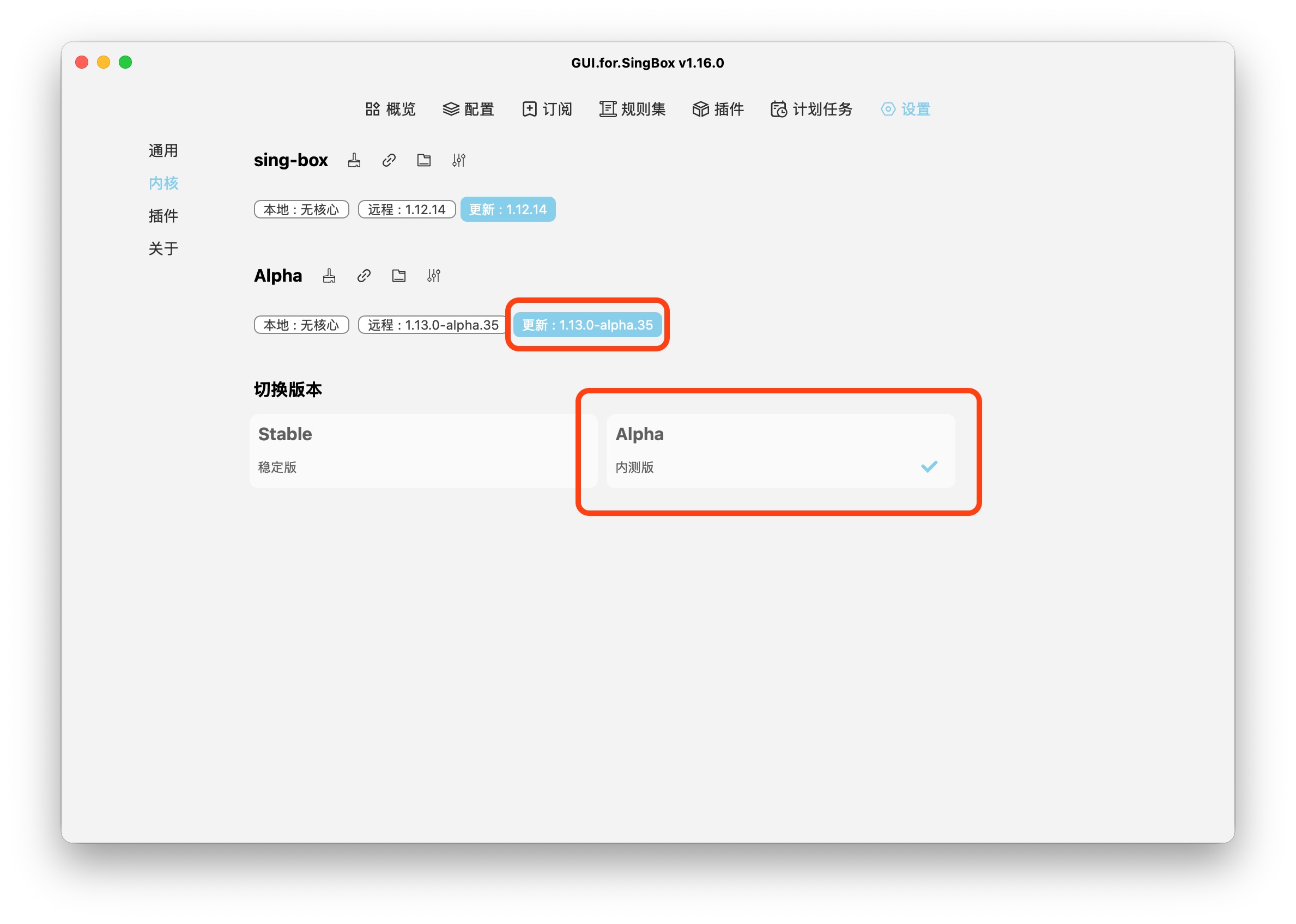Select the Alpha 内测版 version card
The height and width of the screenshot is (924, 1296).
(780, 450)
